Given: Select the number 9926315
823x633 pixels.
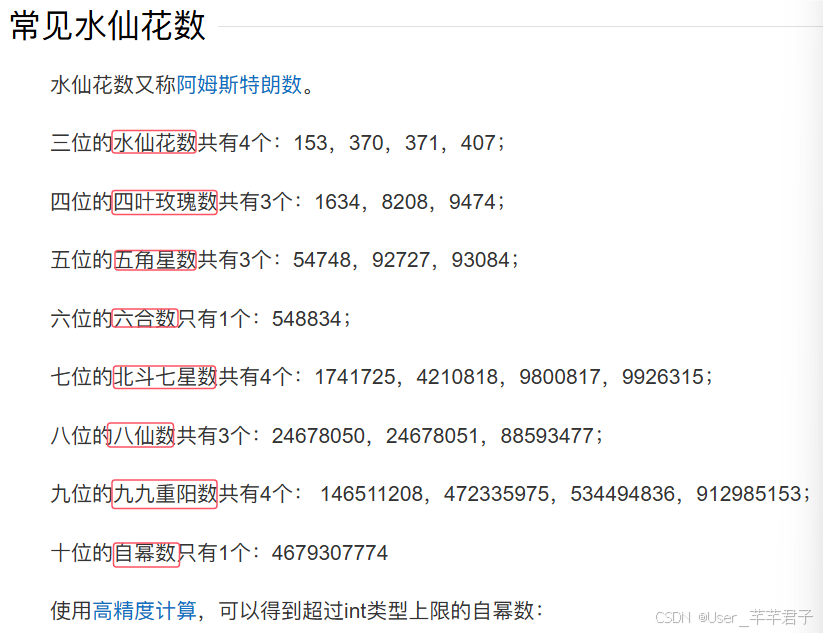Looking at the screenshot, I should click(x=659, y=377).
